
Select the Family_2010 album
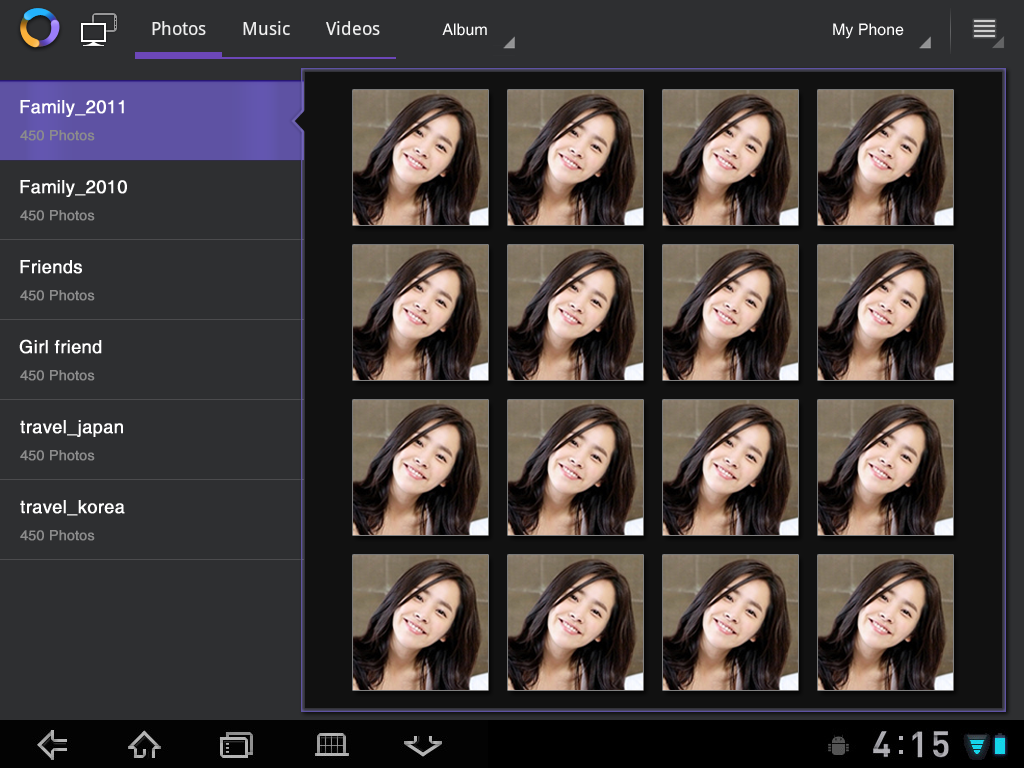click(x=152, y=199)
